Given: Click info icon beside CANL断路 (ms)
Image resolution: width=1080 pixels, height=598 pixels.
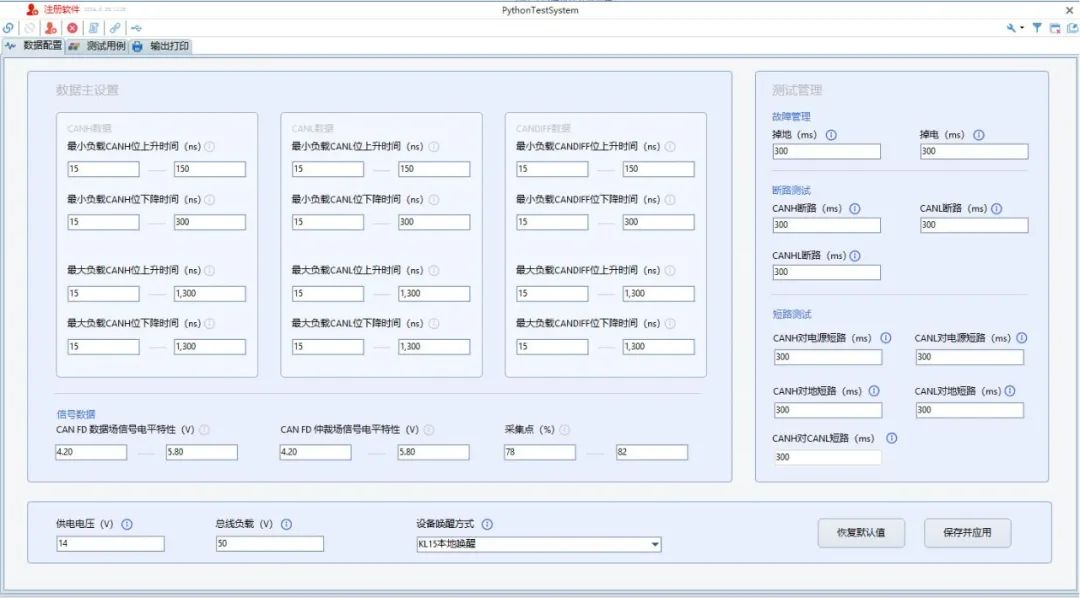Looking at the screenshot, I should (997, 209).
